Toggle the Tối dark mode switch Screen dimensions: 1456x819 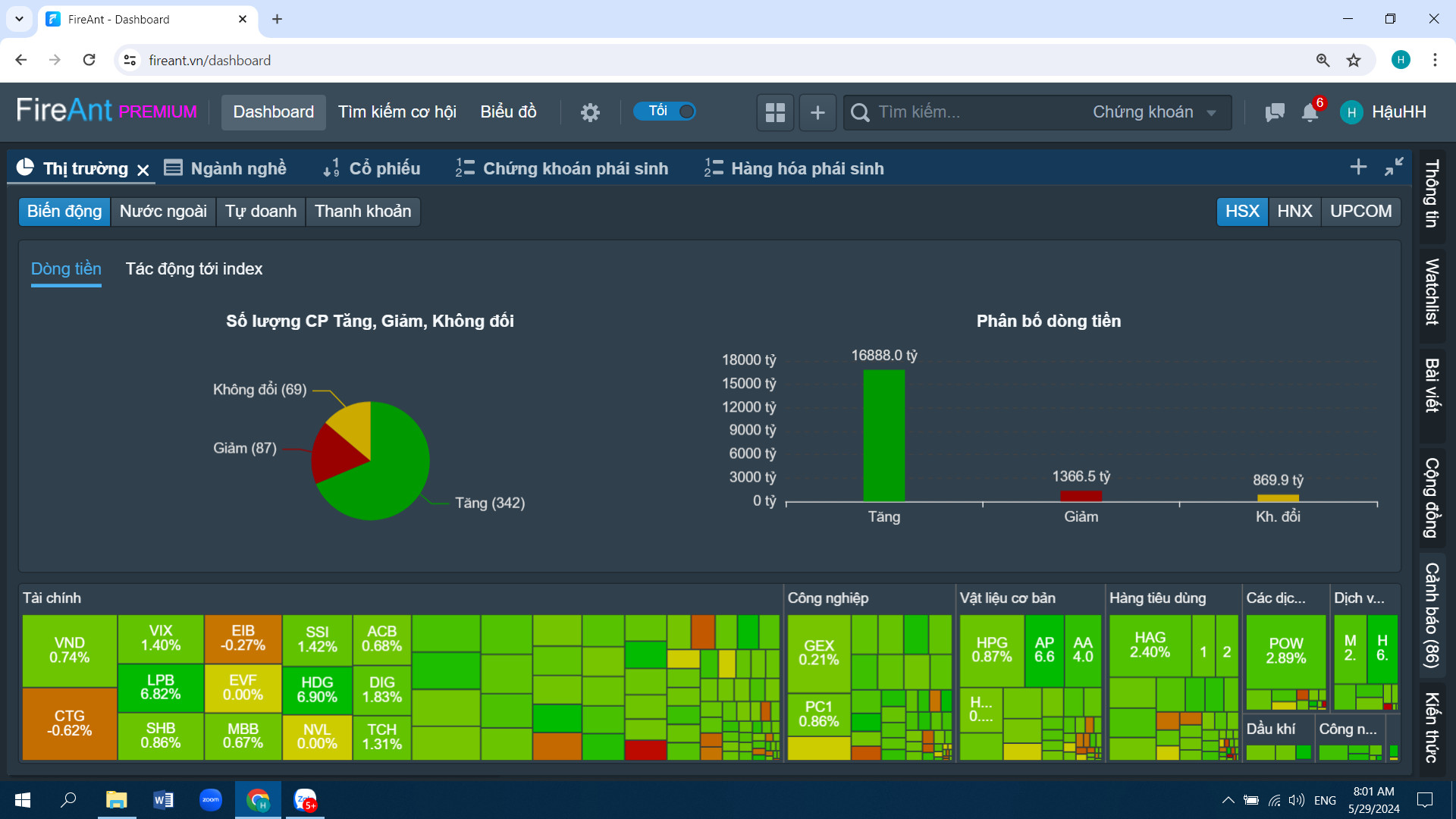coord(665,111)
